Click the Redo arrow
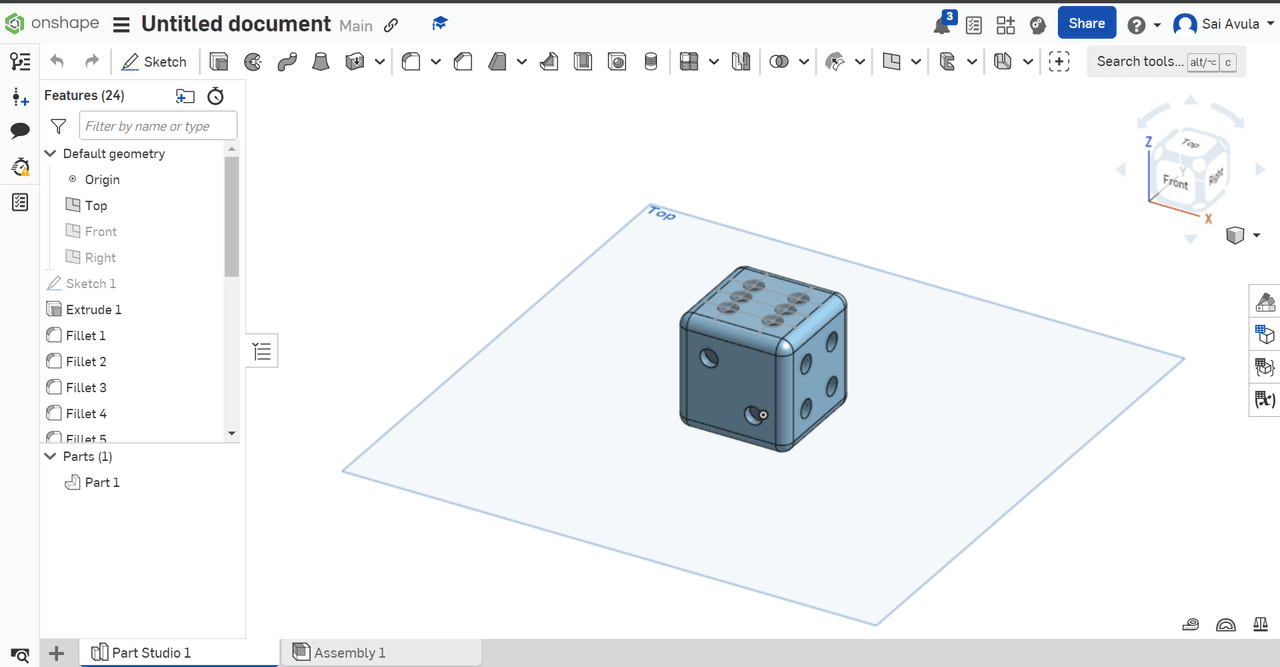The height and width of the screenshot is (667, 1280). click(91, 62)
